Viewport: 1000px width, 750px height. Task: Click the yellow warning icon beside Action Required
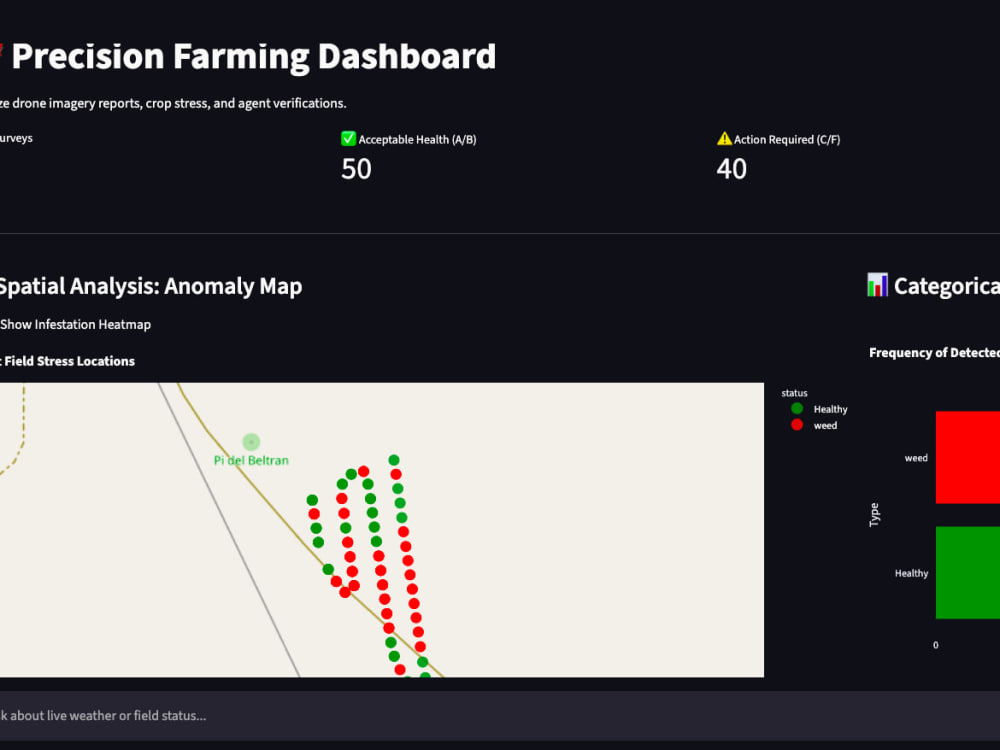tap(724, 138)
